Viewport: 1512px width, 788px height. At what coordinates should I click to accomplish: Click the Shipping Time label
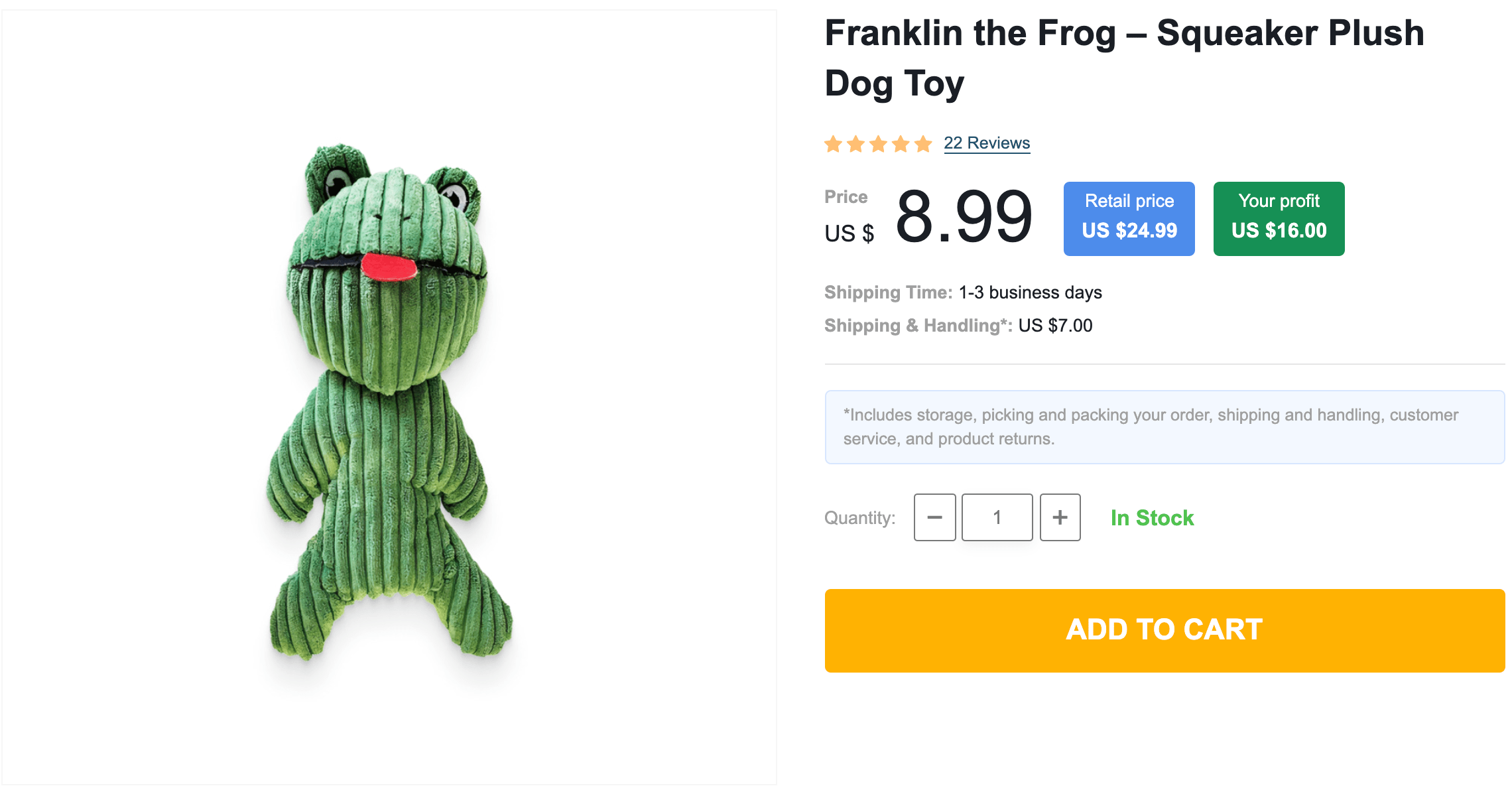point(888,293)
